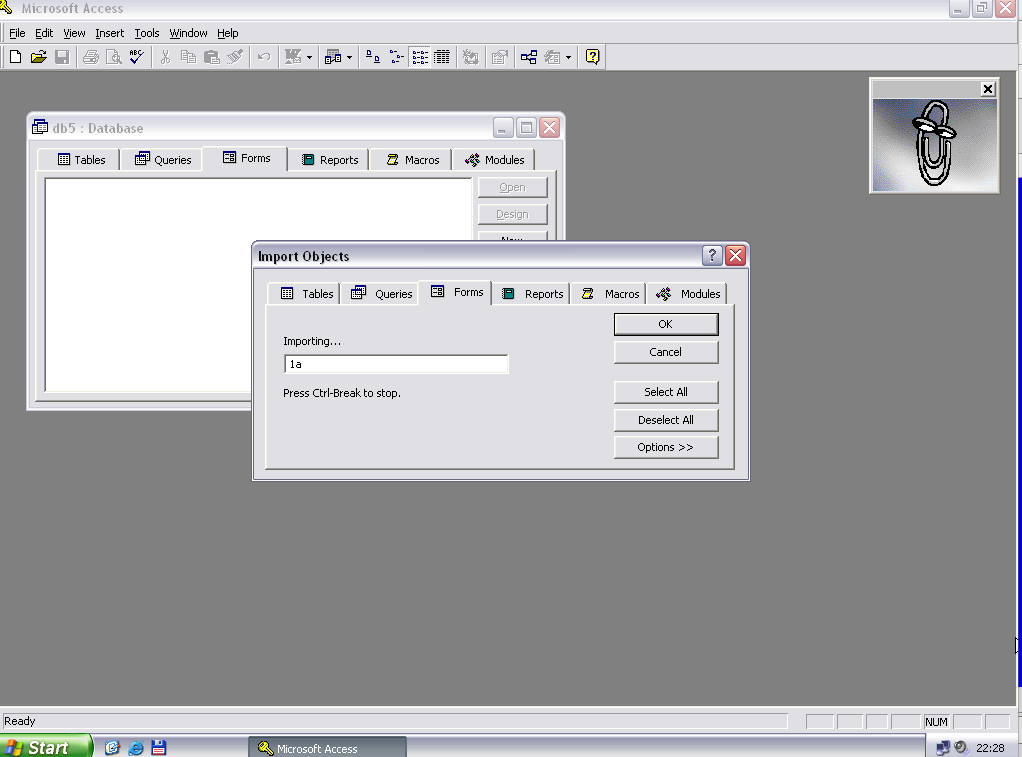Switch to Macros tab in Import Objects dialog
The height and width of the screenshot is (757, 1022).
point(609,294)
